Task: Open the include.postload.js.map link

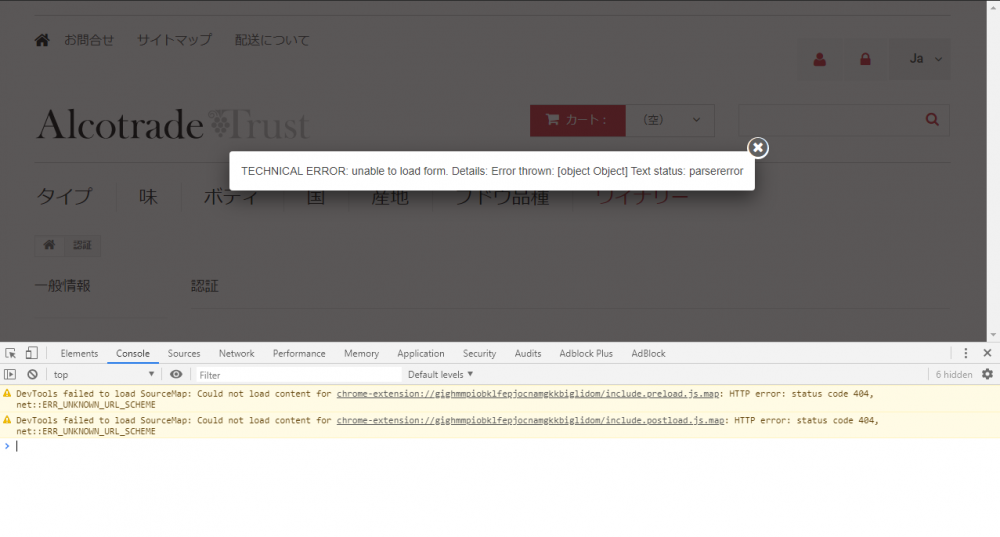Action: coord(531,420)
